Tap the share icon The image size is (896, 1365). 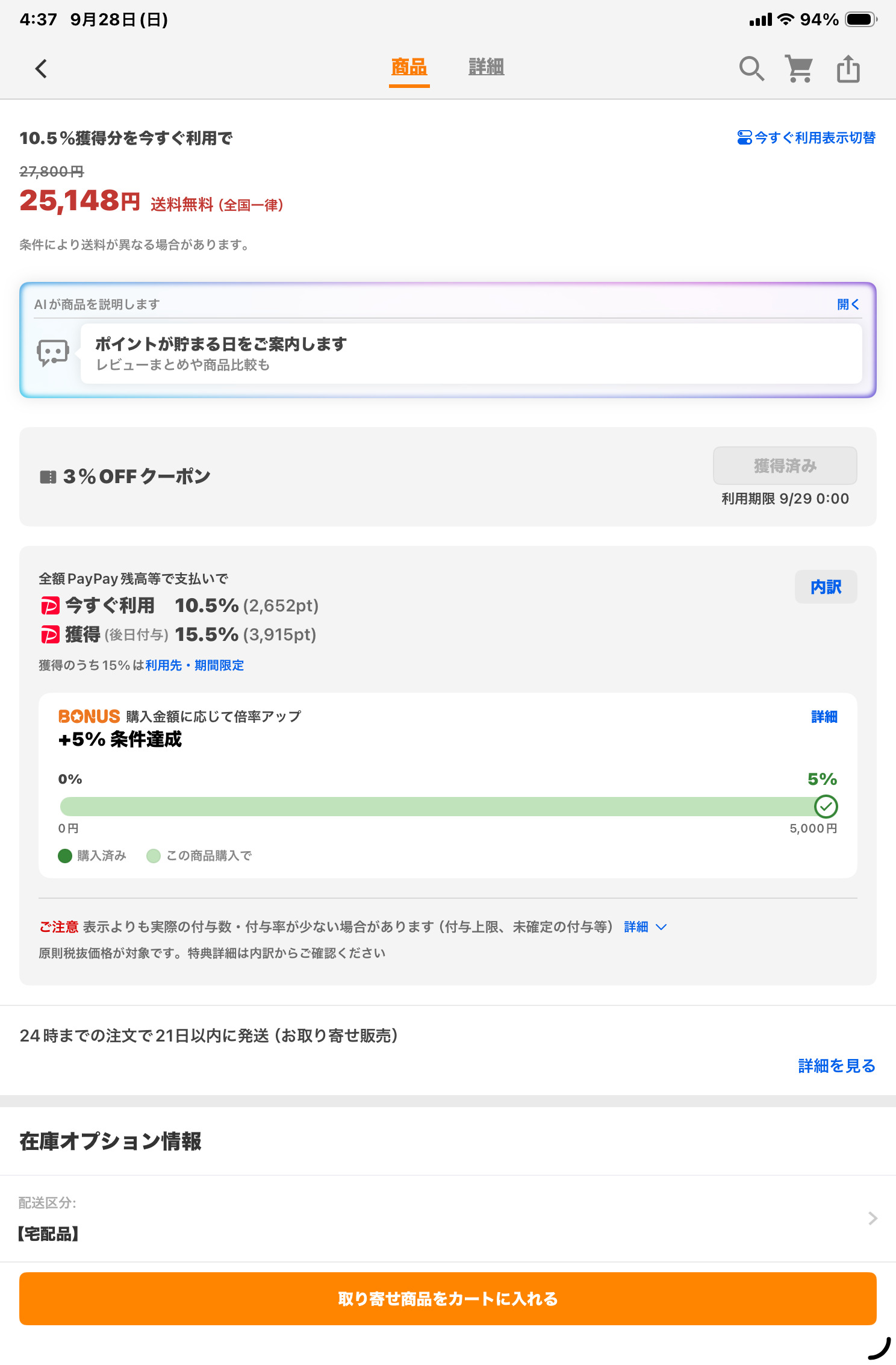[848, 69]
